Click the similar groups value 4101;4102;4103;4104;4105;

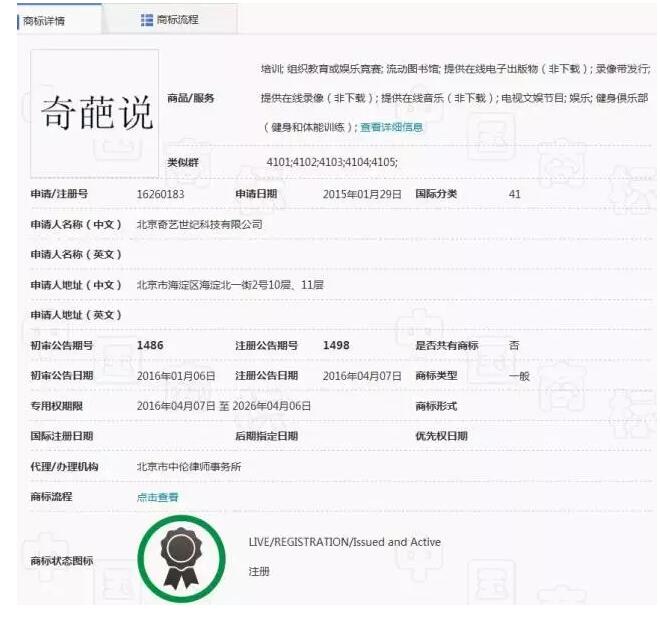(x=332, y=162)
